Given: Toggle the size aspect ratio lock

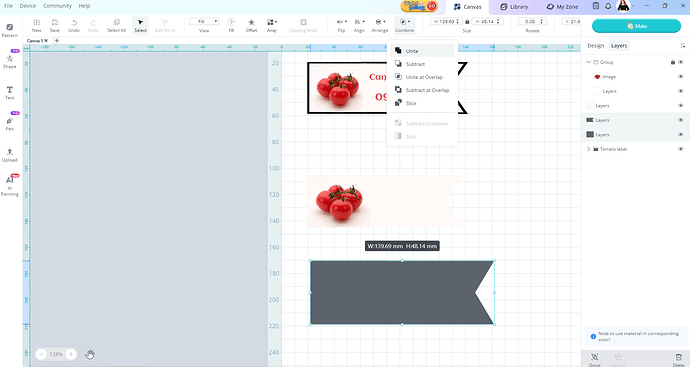Looking at the screenshot, I should (467, 22).
